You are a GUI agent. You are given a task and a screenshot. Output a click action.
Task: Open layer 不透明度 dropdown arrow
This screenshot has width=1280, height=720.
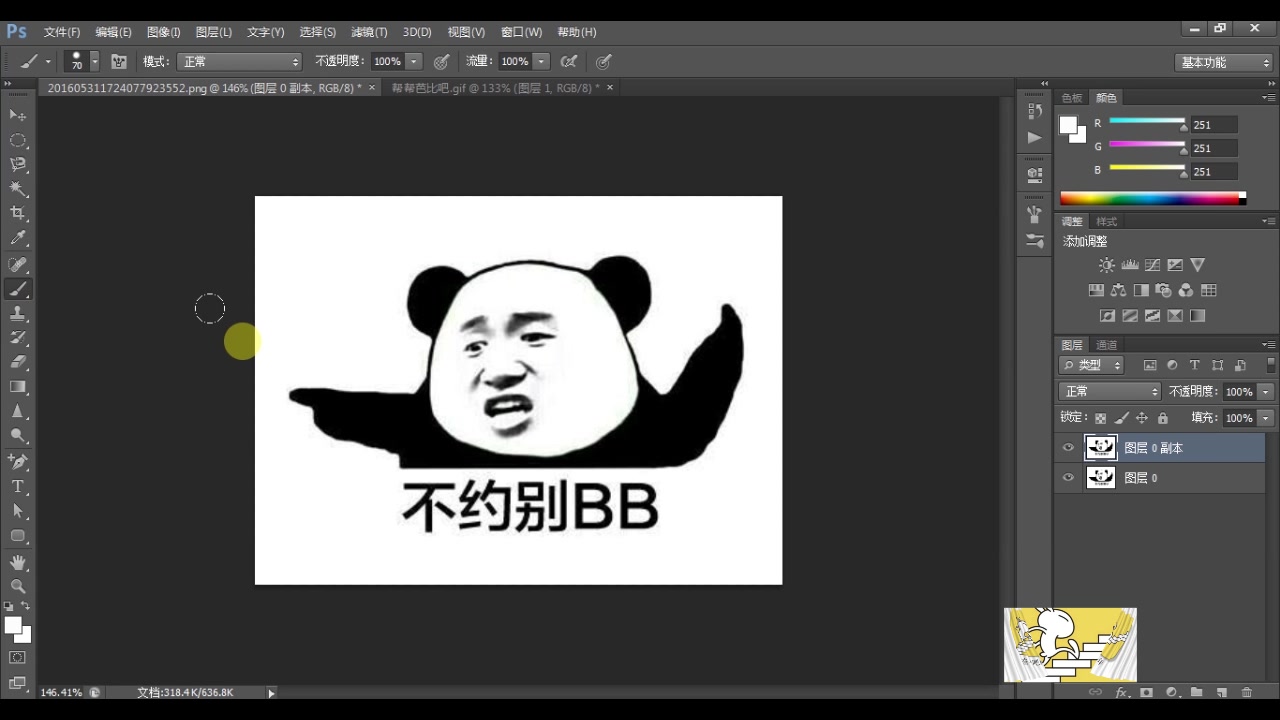1266,392
